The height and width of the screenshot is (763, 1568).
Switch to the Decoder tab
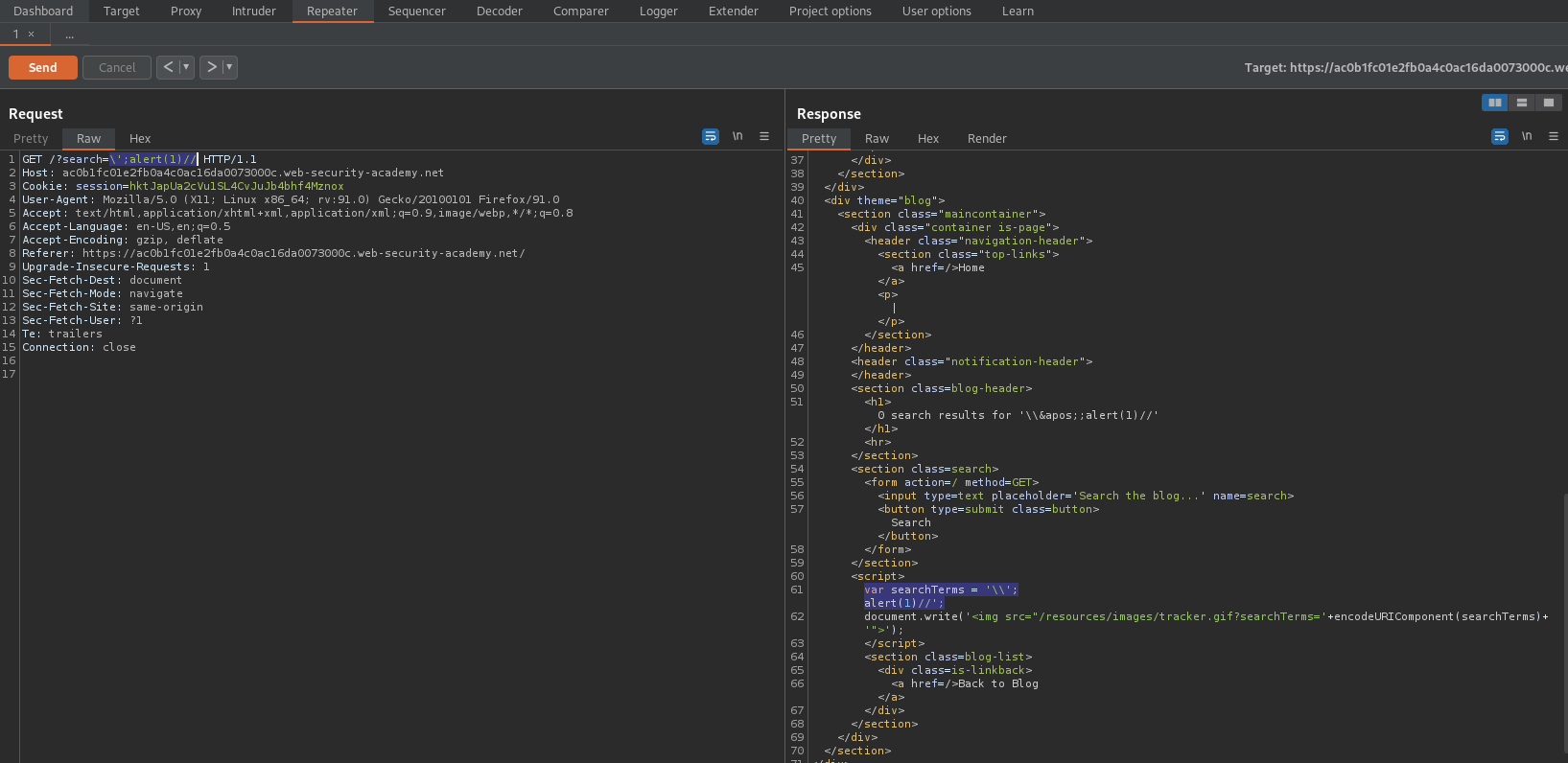pyautogui.click(x=500, y=12)
